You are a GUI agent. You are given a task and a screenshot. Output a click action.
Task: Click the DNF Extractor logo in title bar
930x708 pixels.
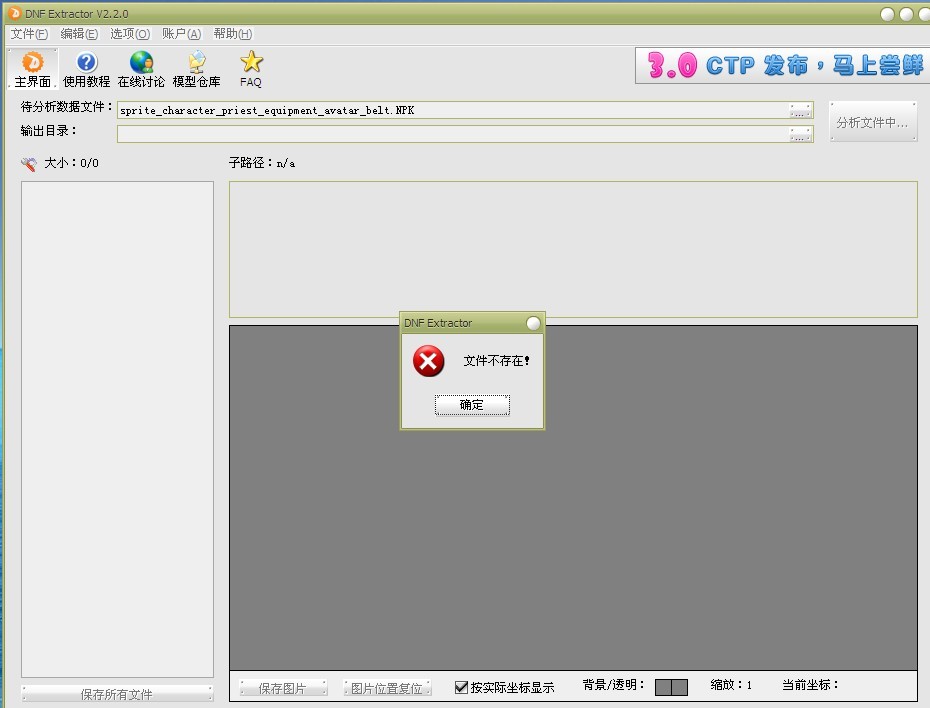tap(15, 13)
